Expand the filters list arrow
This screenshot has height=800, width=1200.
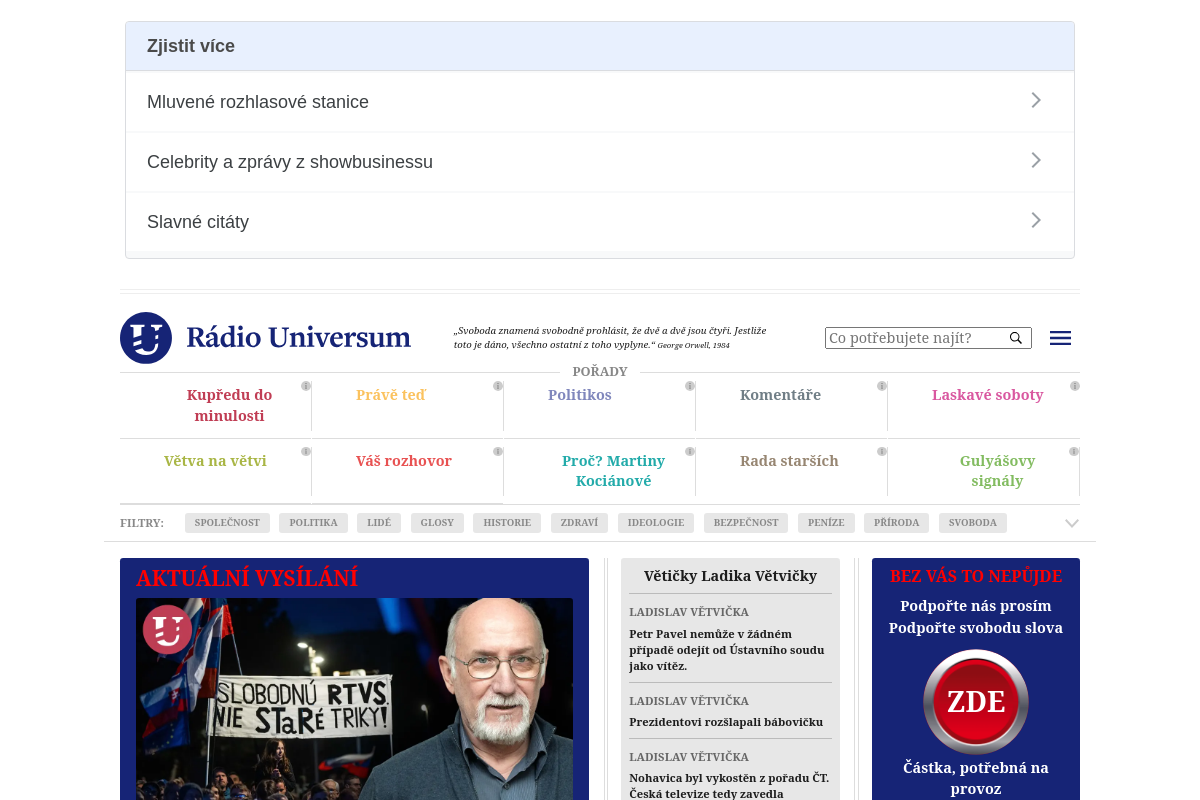coord(1072,523)
